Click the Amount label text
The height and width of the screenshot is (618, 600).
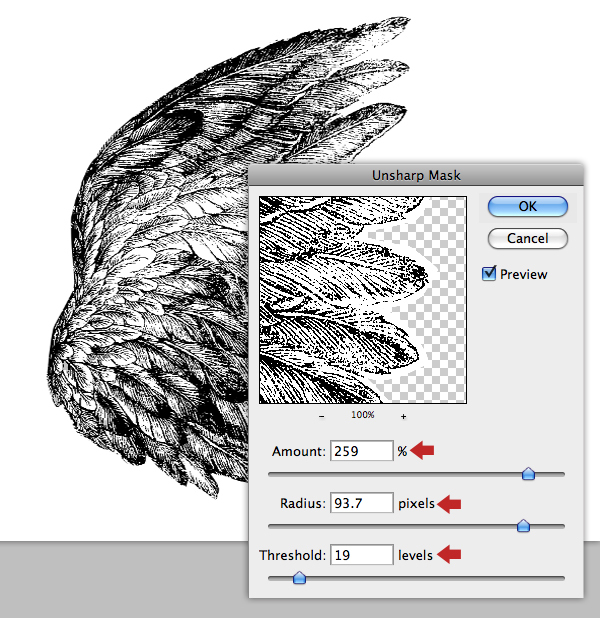pyautogui.click(x=299, y=451)
